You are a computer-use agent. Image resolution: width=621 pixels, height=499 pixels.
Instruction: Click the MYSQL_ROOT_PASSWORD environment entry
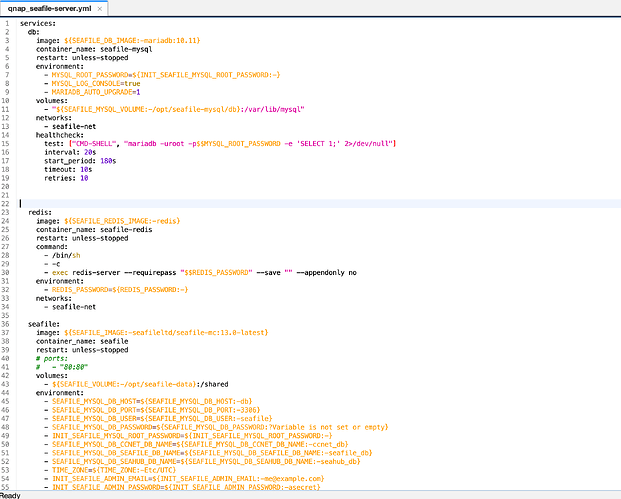tap(166, 75)
